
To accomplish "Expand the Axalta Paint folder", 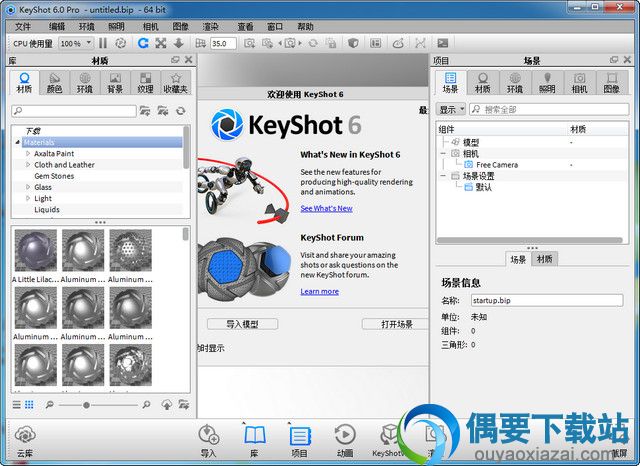I will coord(28,153).
